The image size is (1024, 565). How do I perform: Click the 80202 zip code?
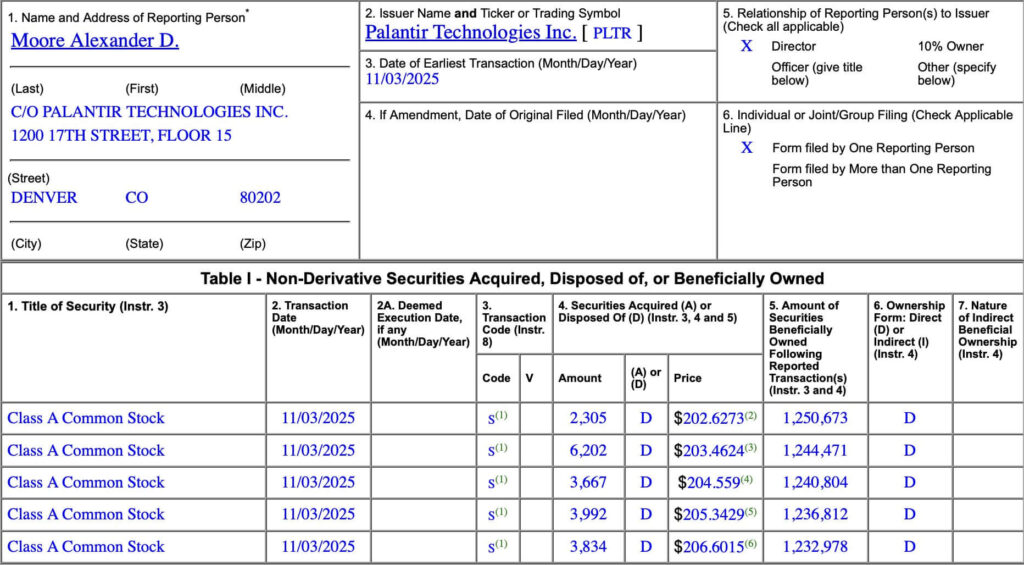[260, 198]
